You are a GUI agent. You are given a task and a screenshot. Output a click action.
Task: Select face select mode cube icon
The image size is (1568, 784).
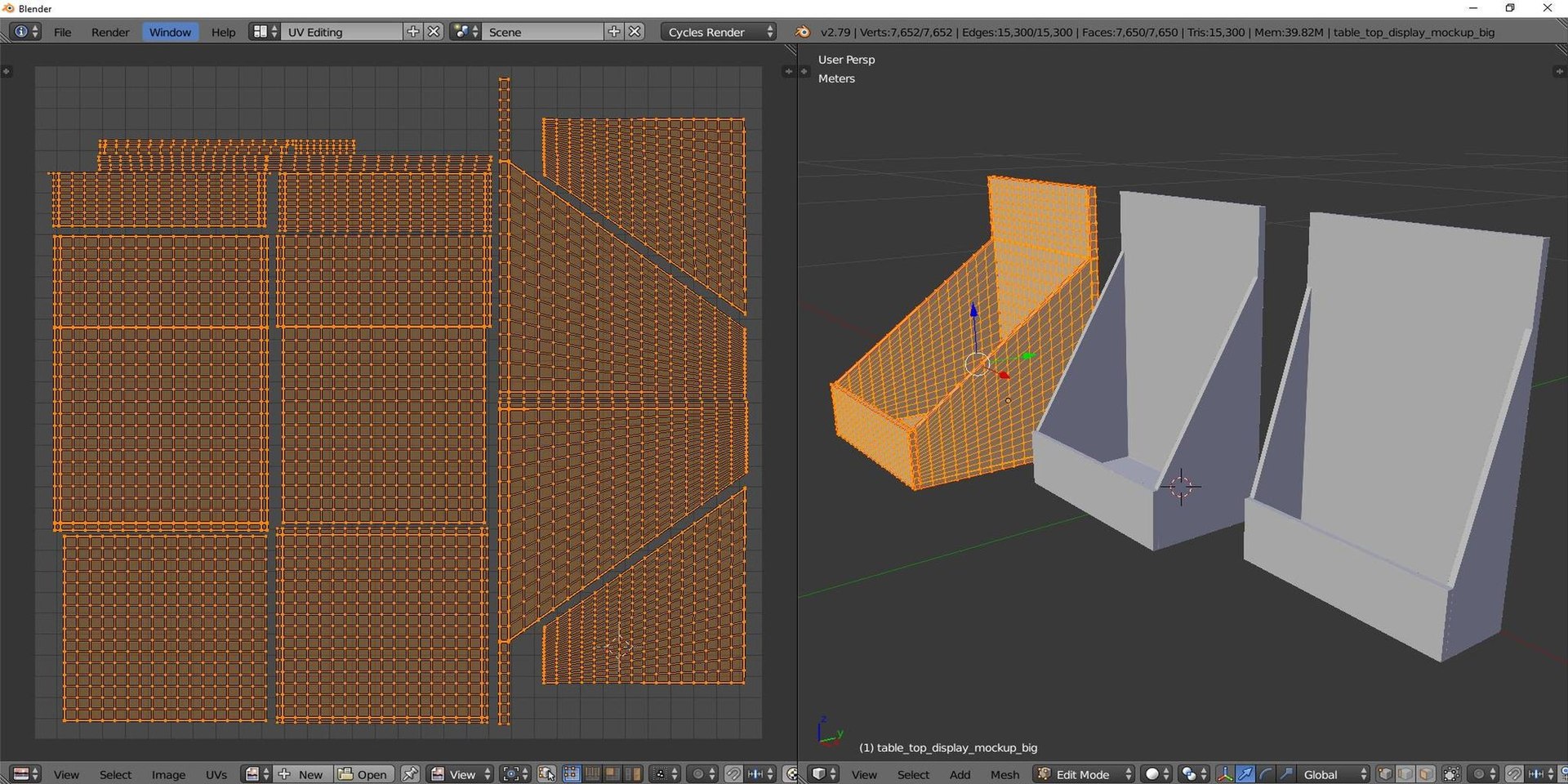(1425, 774)
